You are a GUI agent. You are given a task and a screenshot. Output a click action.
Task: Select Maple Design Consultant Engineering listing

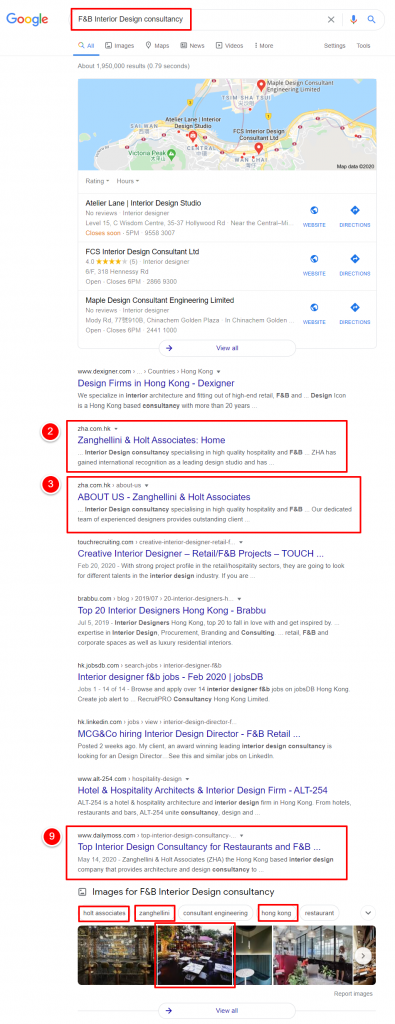pyautogui.click(x=159, y=300)
